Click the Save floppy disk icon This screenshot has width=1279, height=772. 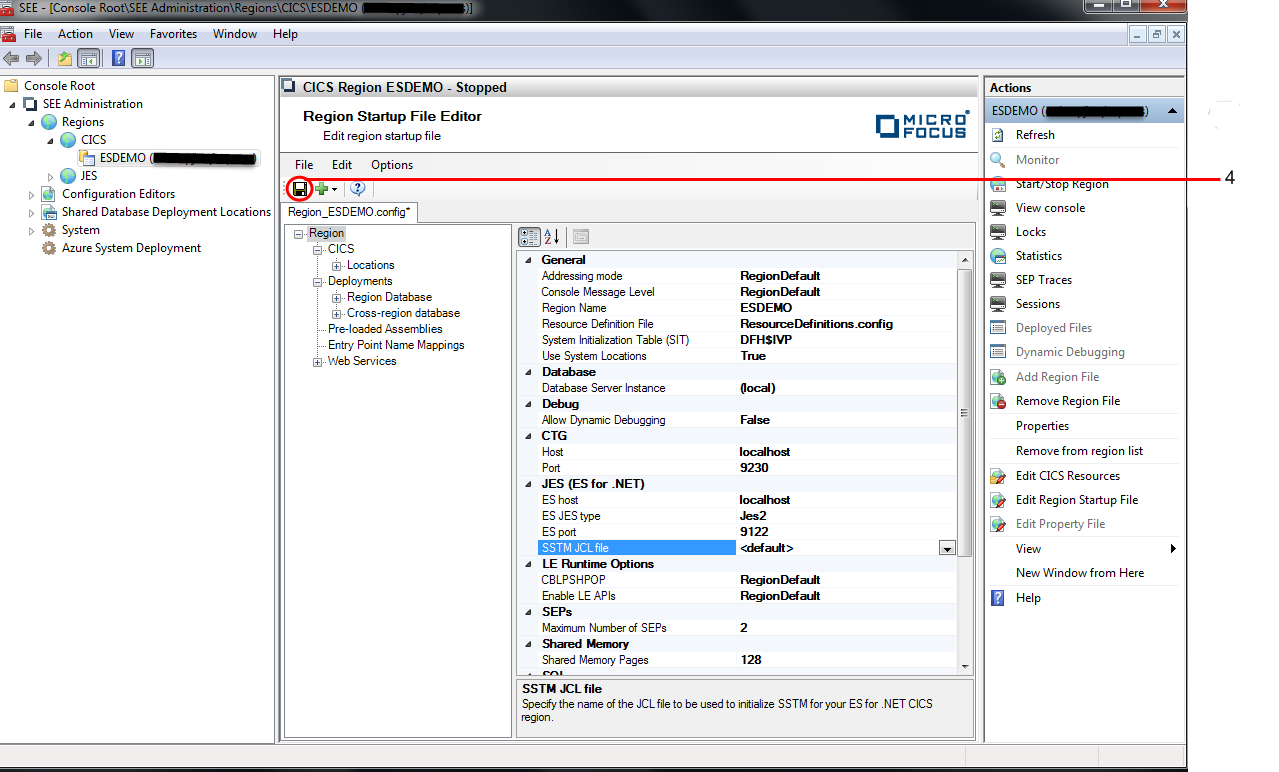coord(299,189)
